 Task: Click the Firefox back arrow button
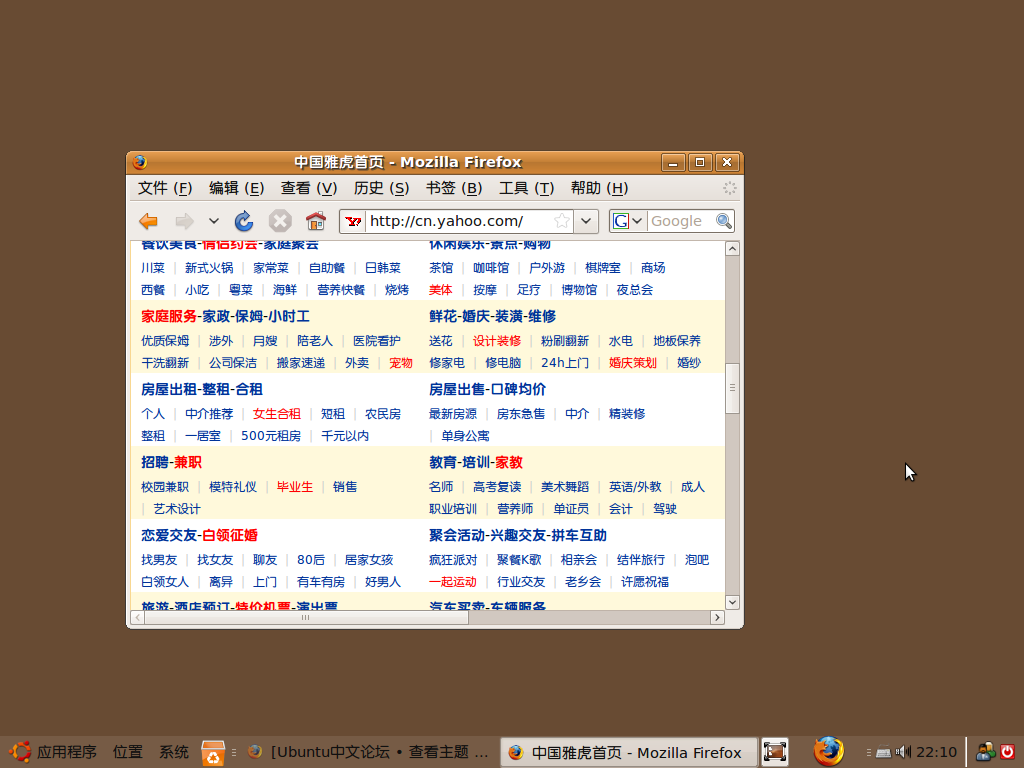[x=148, y=221]
